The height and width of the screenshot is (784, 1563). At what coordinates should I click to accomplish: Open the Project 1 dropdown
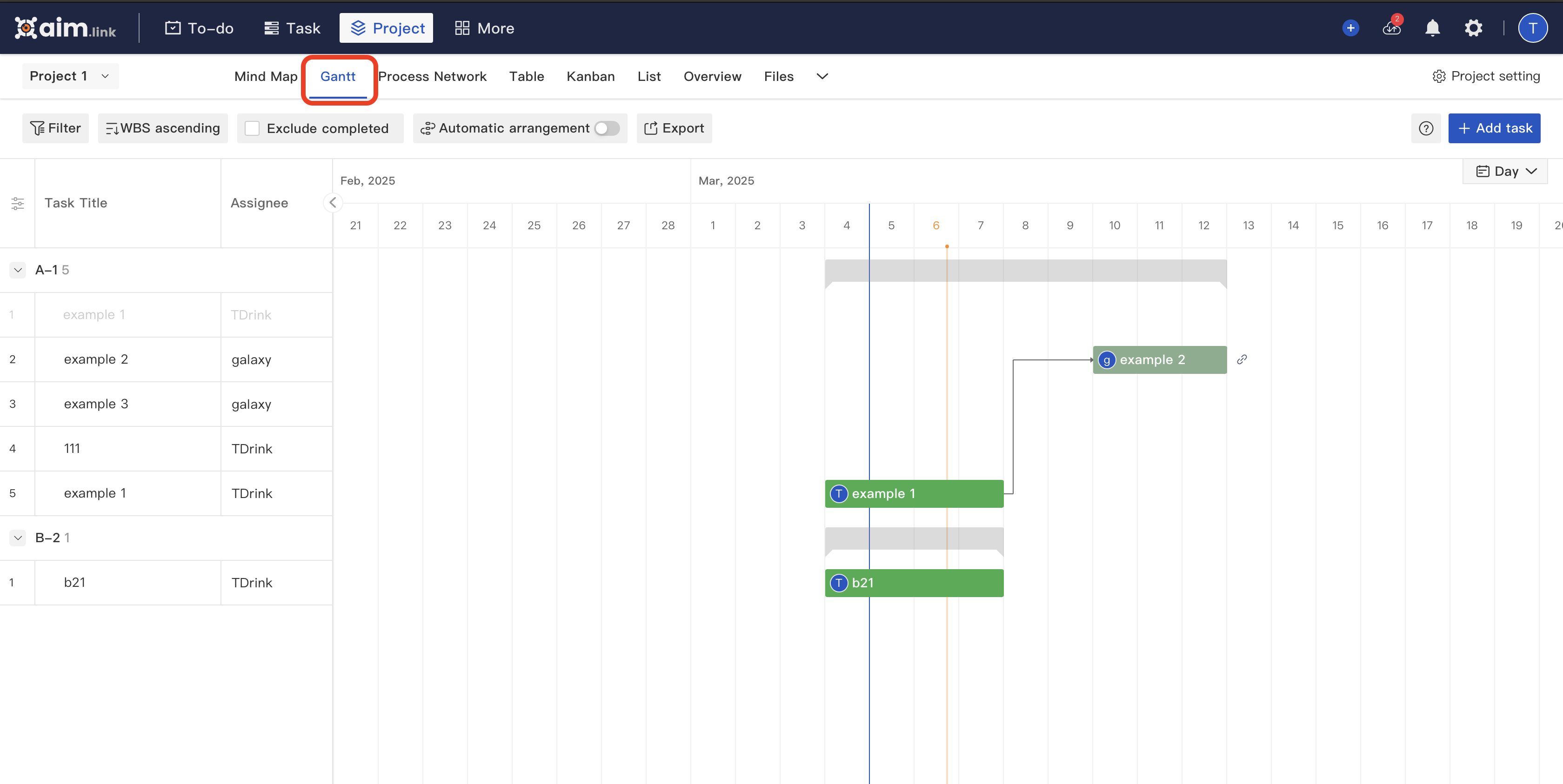(69, 76)
